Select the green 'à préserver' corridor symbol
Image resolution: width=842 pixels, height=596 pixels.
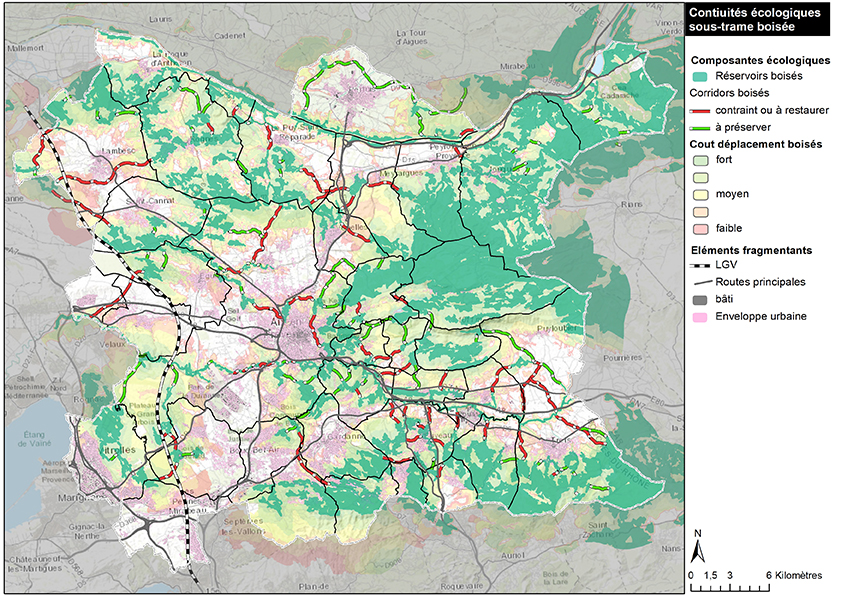point(700,127)
